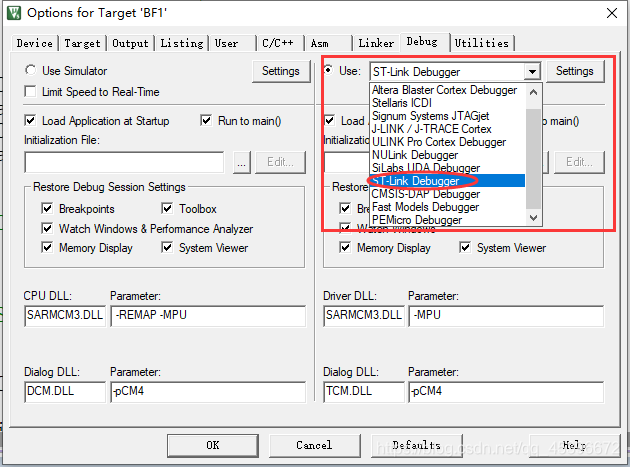Choose ULINK Pro Cortex Debugger
The width and height of the screenshot is (630, 467).
447,142
